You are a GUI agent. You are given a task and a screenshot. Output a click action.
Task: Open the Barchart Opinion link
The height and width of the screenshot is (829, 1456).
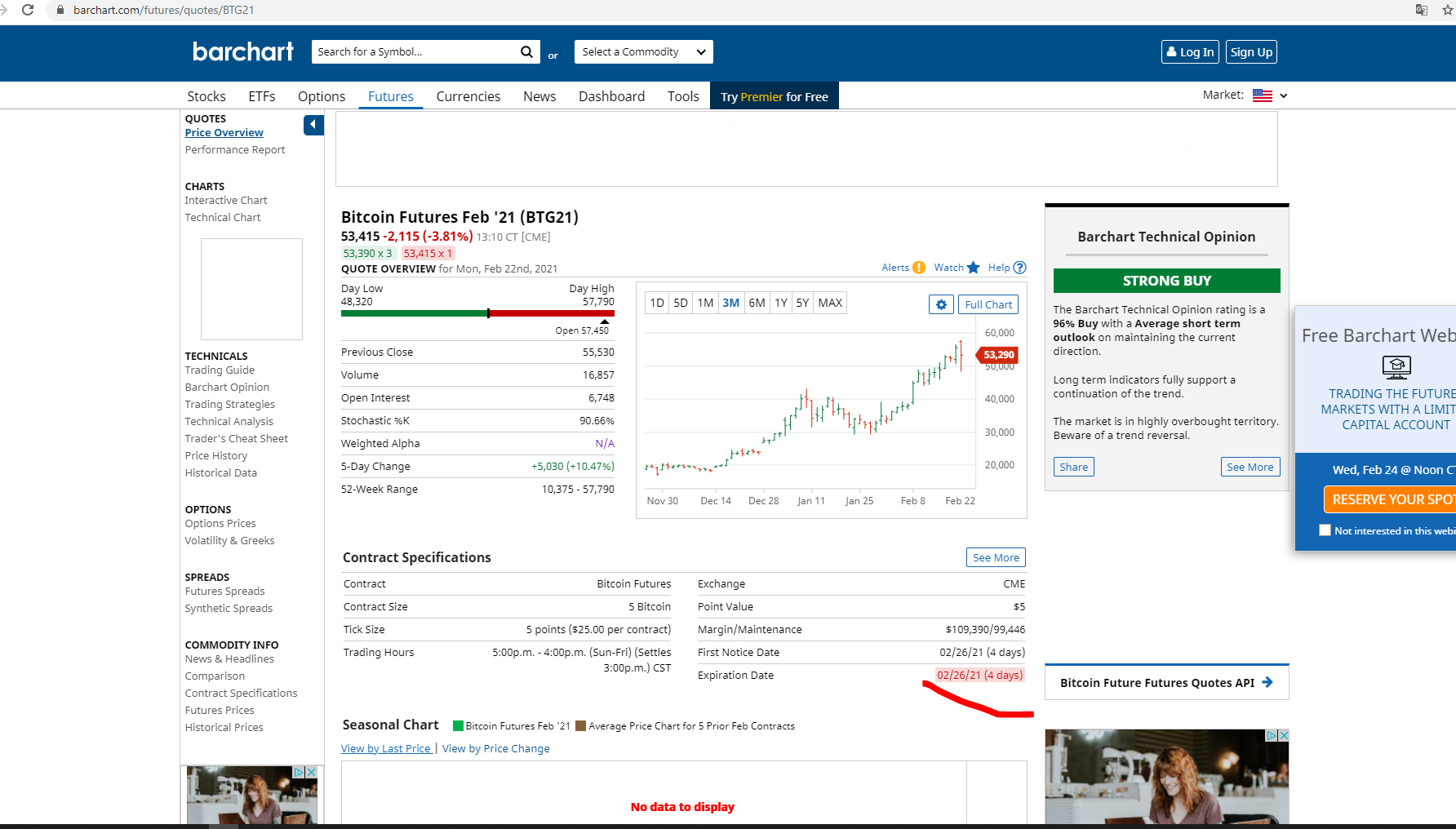[226, 387]
